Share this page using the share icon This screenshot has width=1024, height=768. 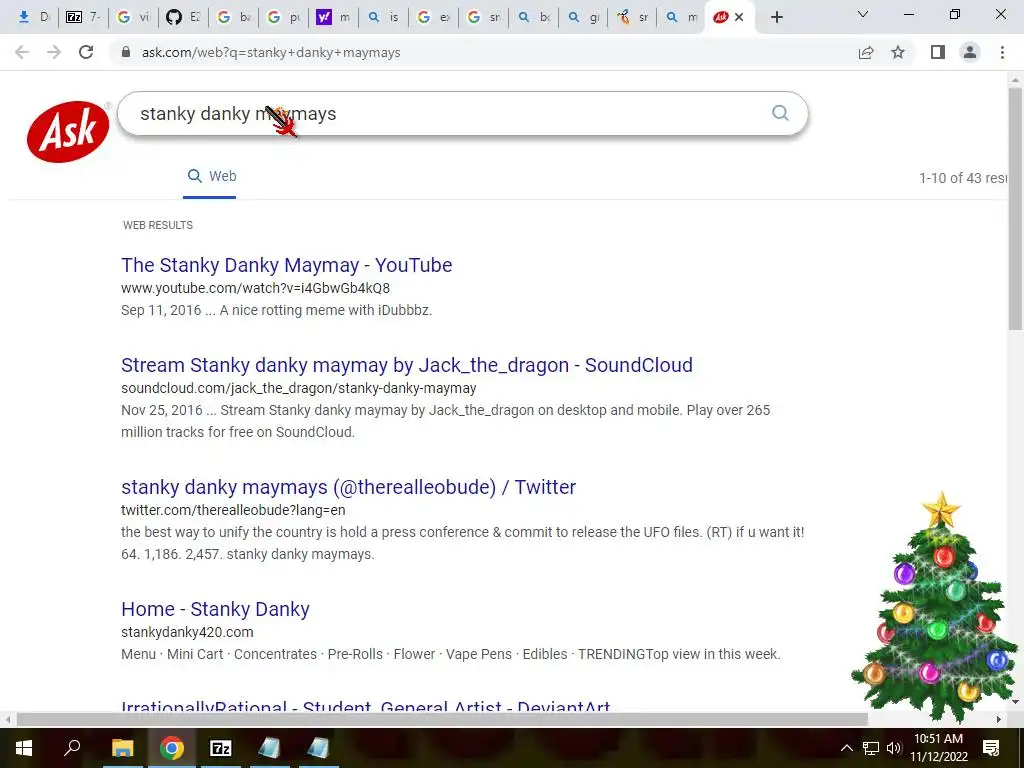tap(866, 52)
